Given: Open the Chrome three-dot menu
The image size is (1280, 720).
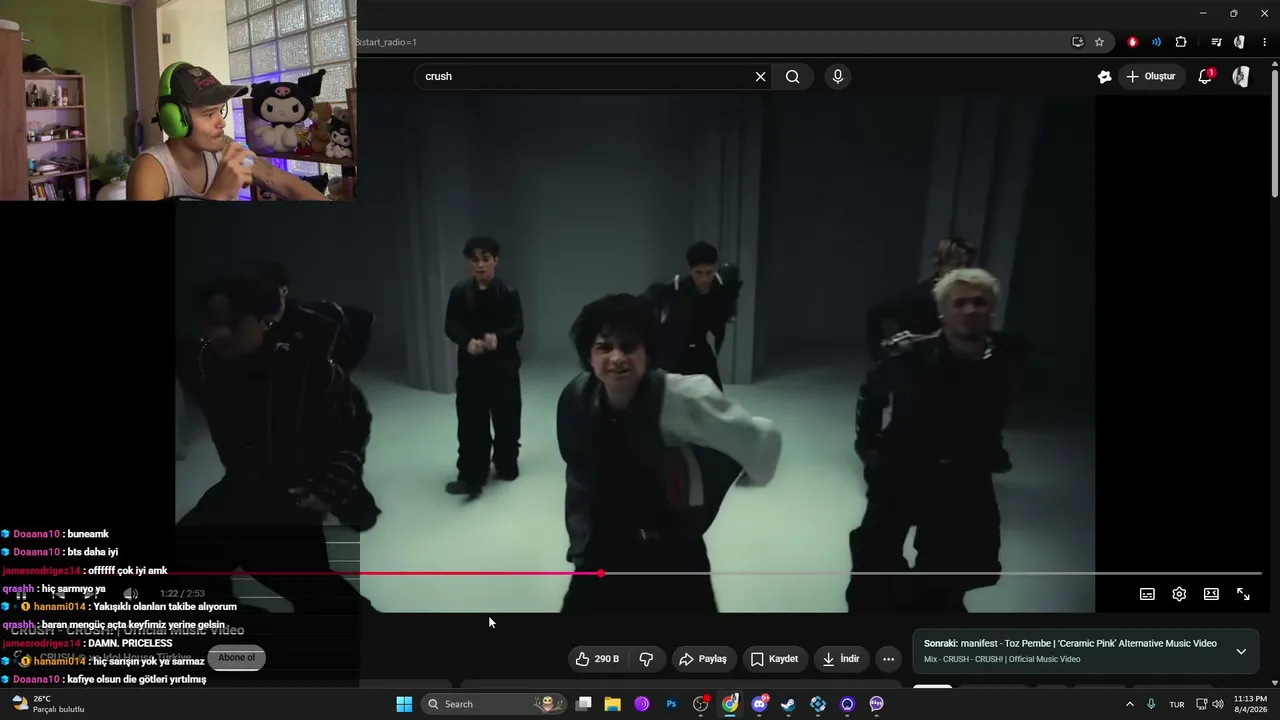Looking at the screenshot, I should [1265, 42].
